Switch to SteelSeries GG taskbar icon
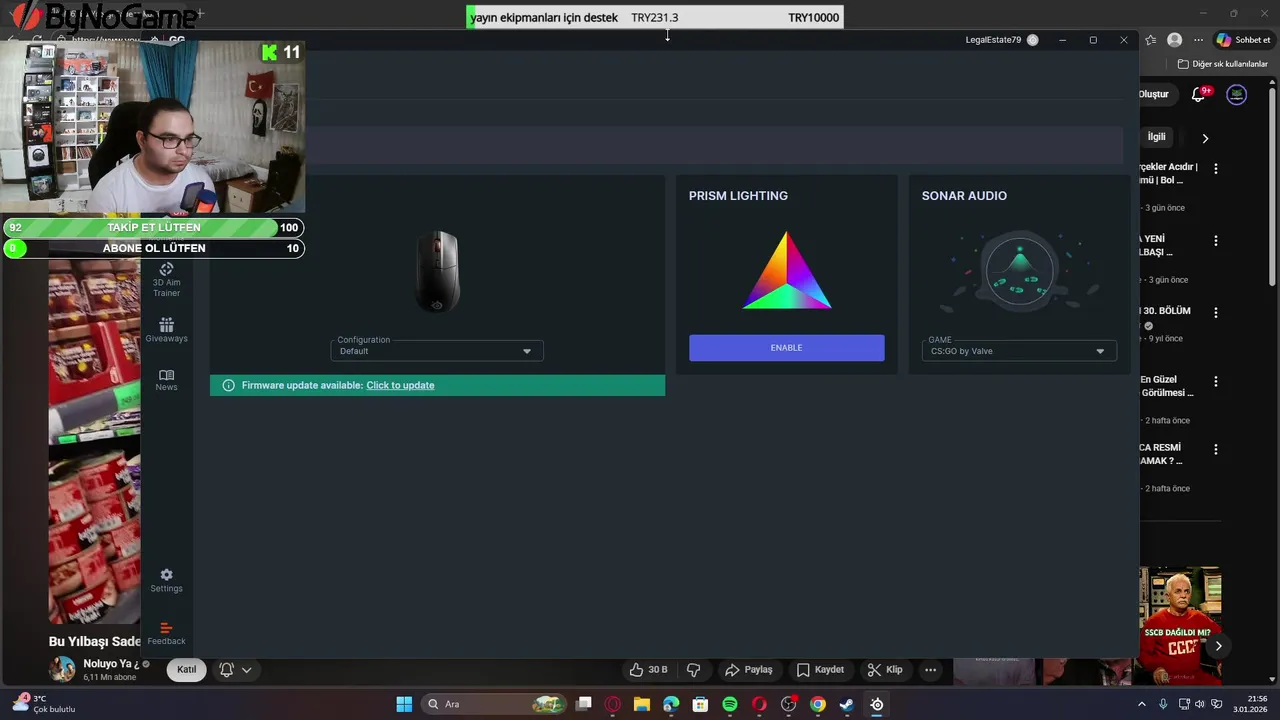Viewport: 1280px width, 720px height. click(877, 704)
